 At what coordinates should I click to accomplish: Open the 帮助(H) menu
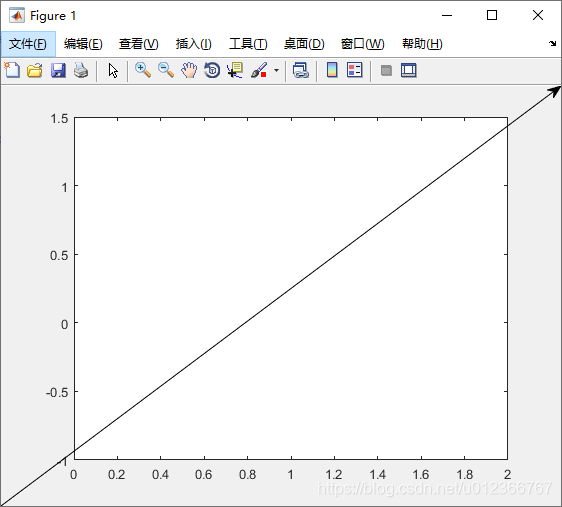click(422, 44)
